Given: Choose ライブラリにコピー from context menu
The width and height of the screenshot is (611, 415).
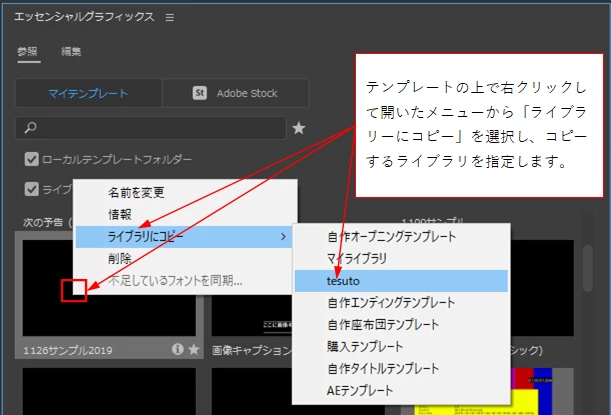Looking at the screenshot, I should coord(185,237).
